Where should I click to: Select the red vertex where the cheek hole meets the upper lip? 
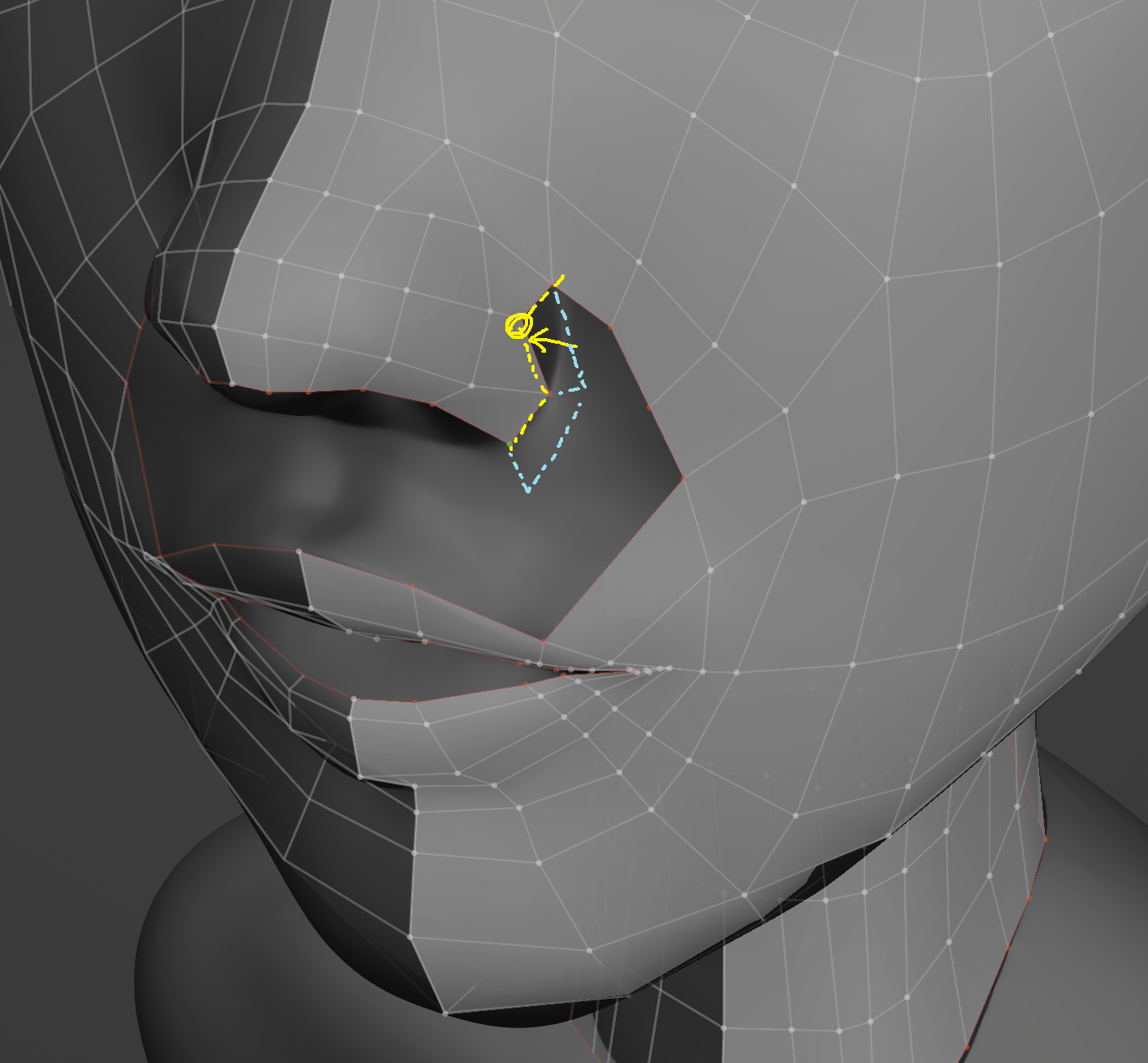[544, 641]
